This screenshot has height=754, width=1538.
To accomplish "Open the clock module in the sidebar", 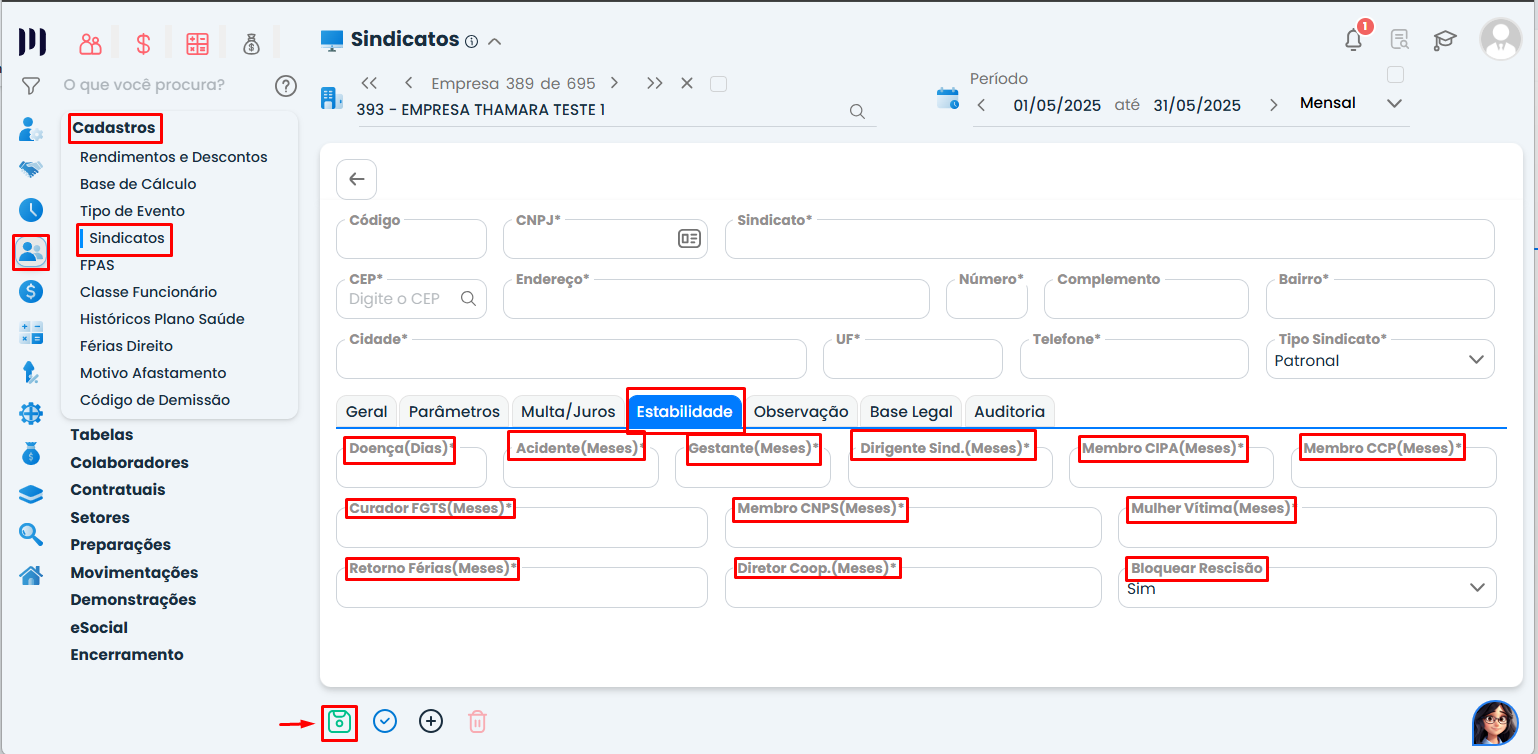I will 31,210.
